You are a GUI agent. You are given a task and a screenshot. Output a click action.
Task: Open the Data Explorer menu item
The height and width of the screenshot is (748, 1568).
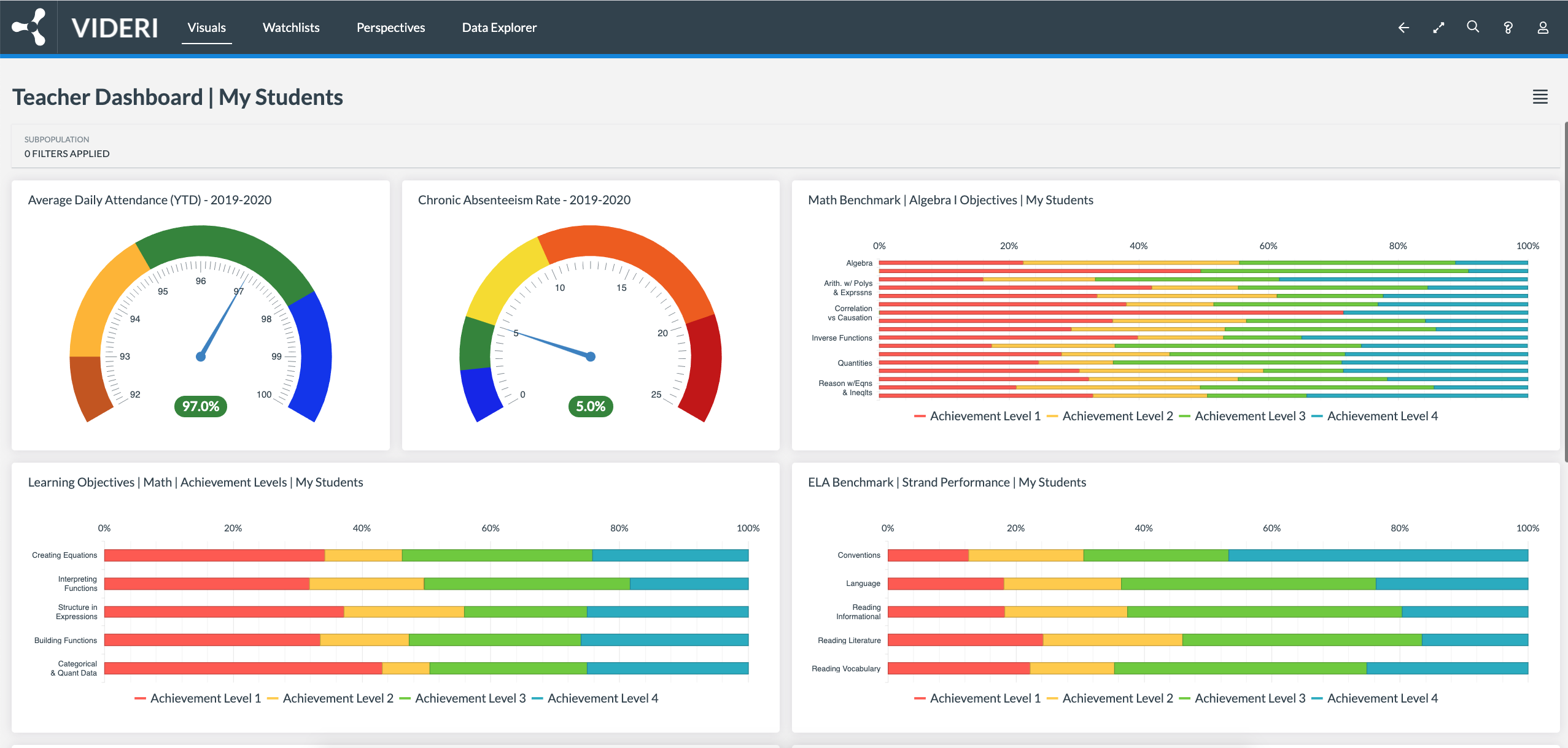[x=499, y=27]
